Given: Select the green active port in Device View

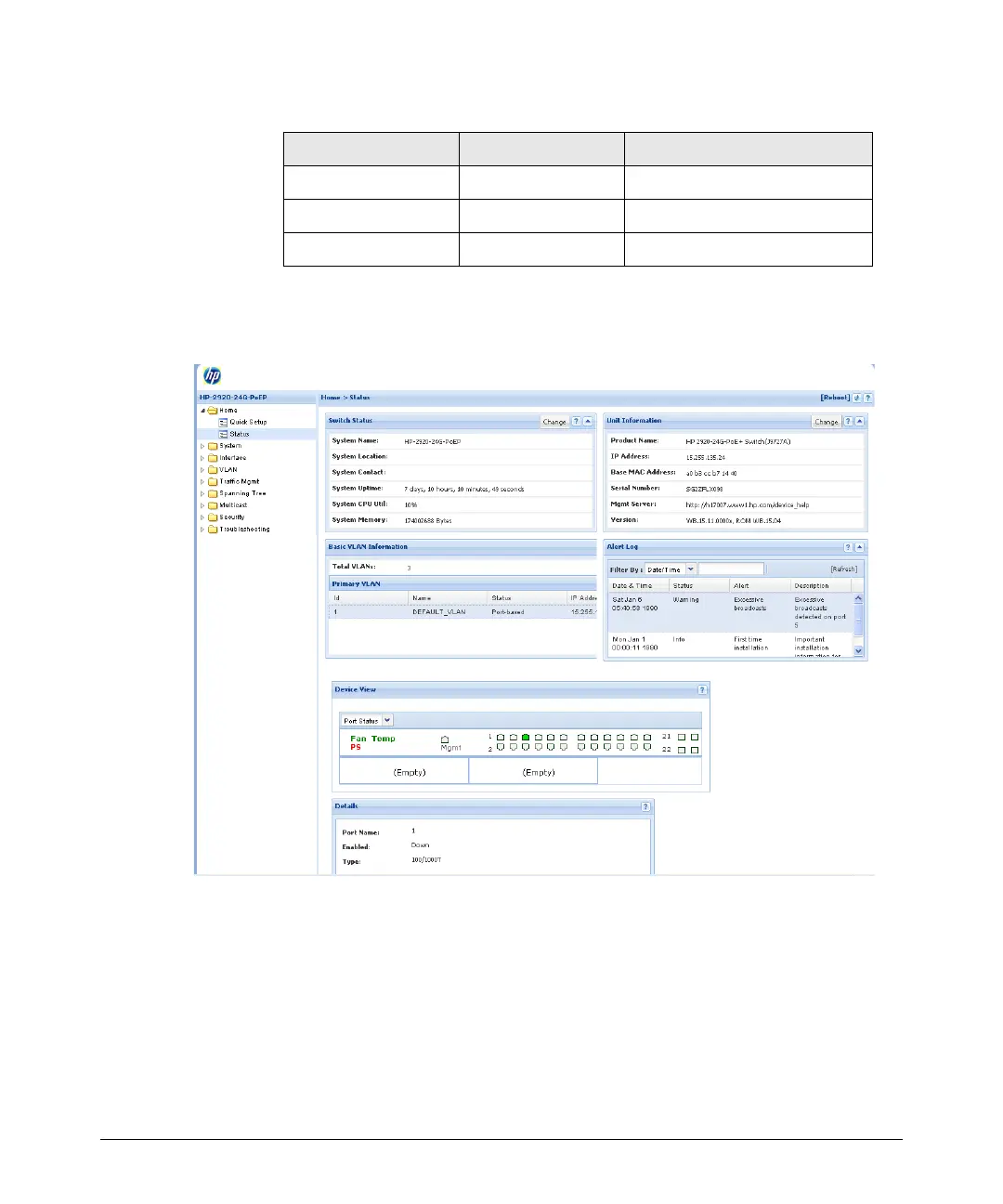Looking at the screenshot, I should [526, 737].
